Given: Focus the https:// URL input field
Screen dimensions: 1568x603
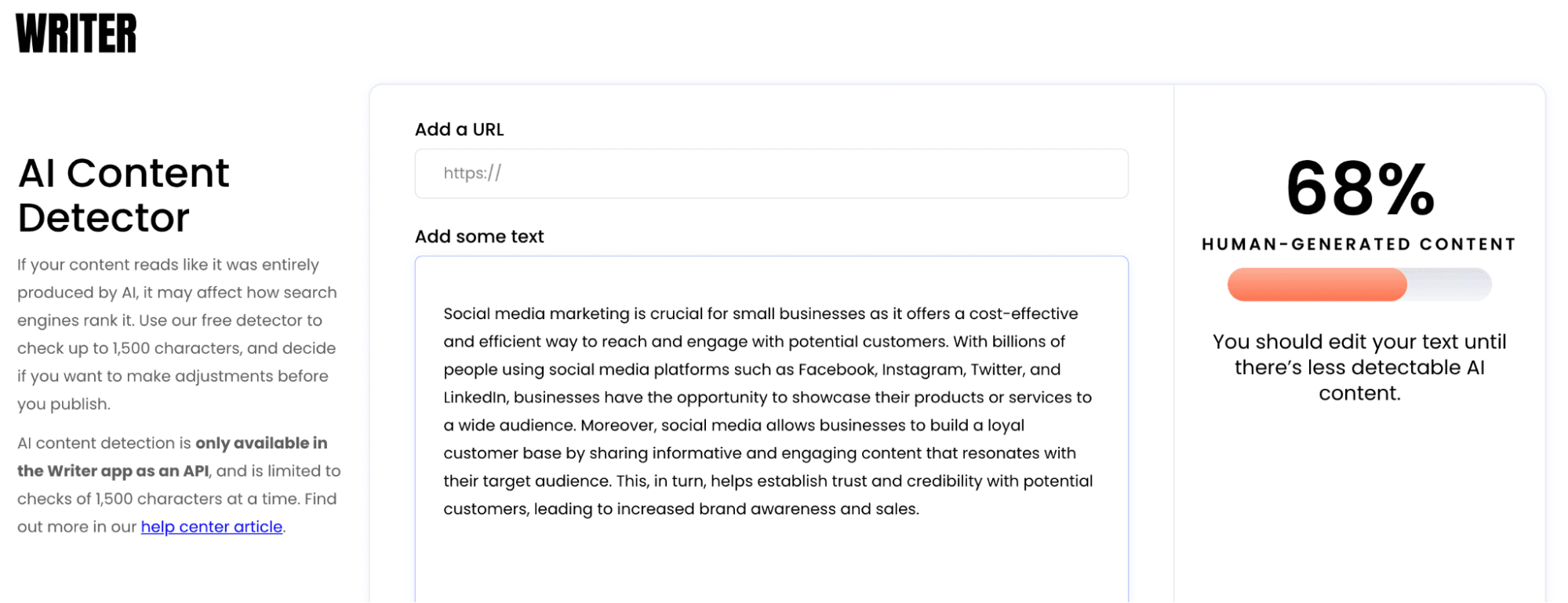Looking at the screenshot, I should pyautogui.click(x=771, y=173).
